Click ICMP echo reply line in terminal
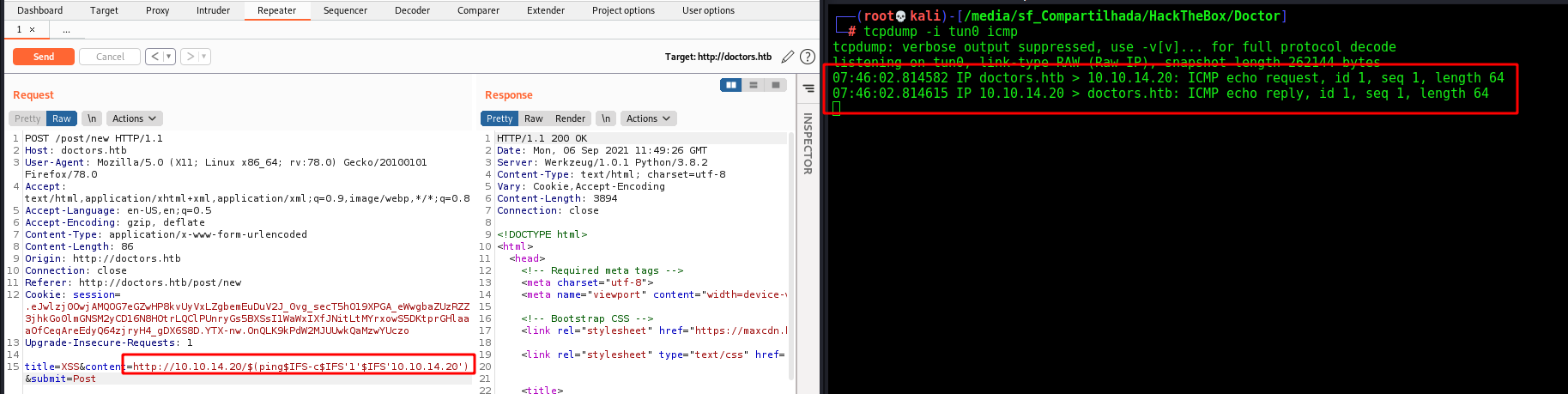This screenshot has width=1568, height=394. click(1160, 94)
